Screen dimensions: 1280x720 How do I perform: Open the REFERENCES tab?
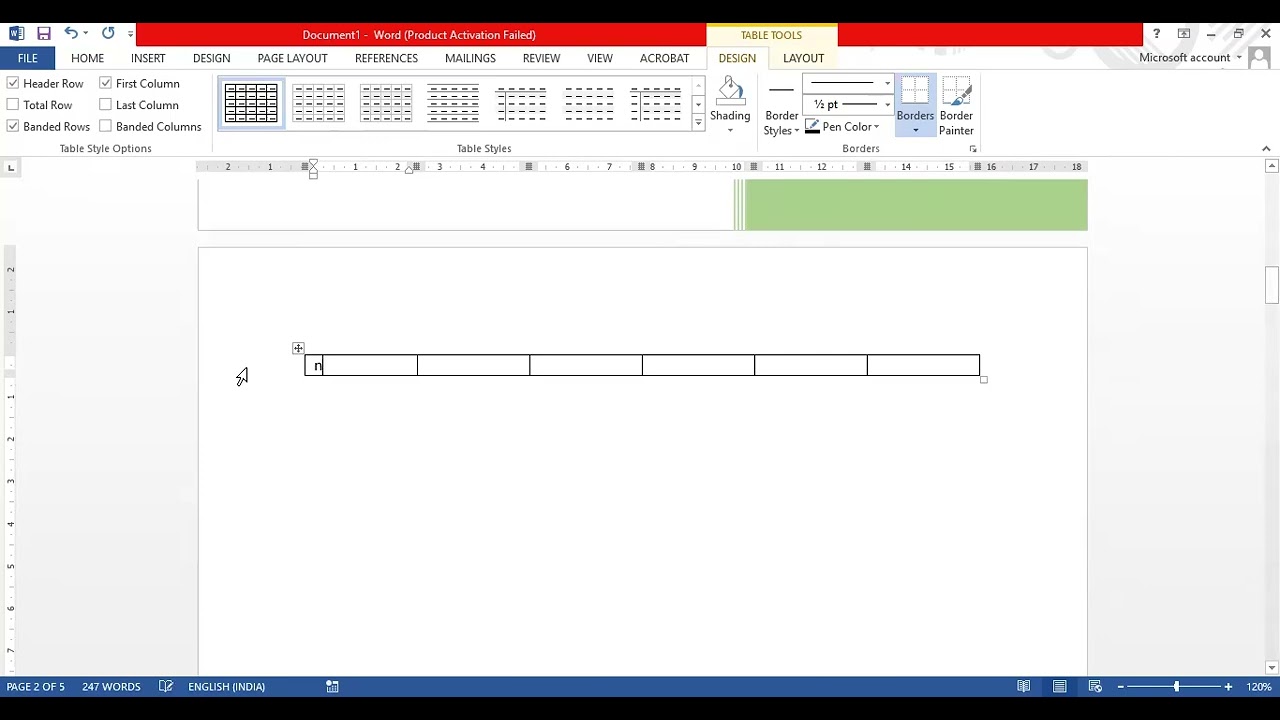386,58
